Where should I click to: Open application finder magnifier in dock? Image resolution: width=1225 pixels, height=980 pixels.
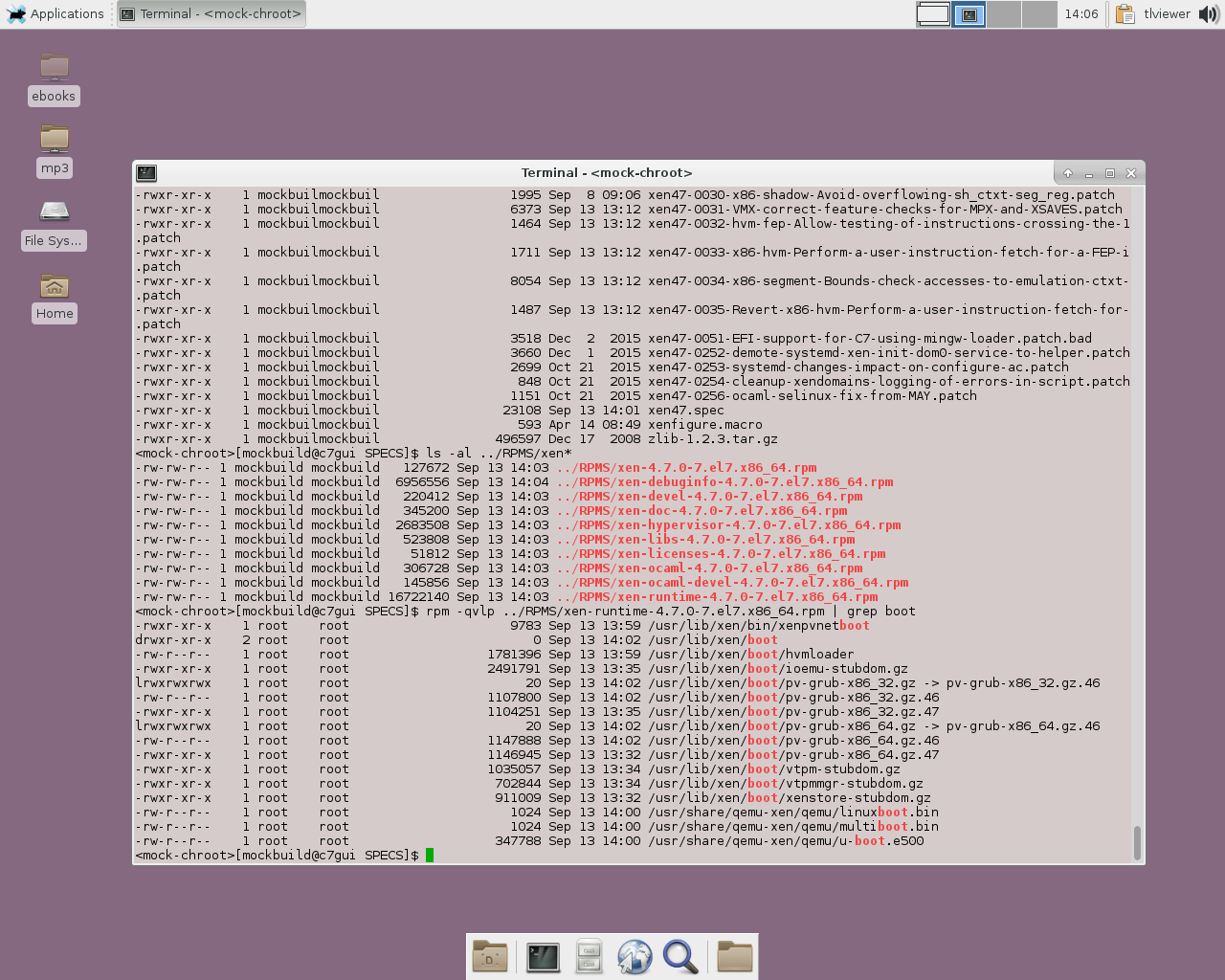point(680,957)
